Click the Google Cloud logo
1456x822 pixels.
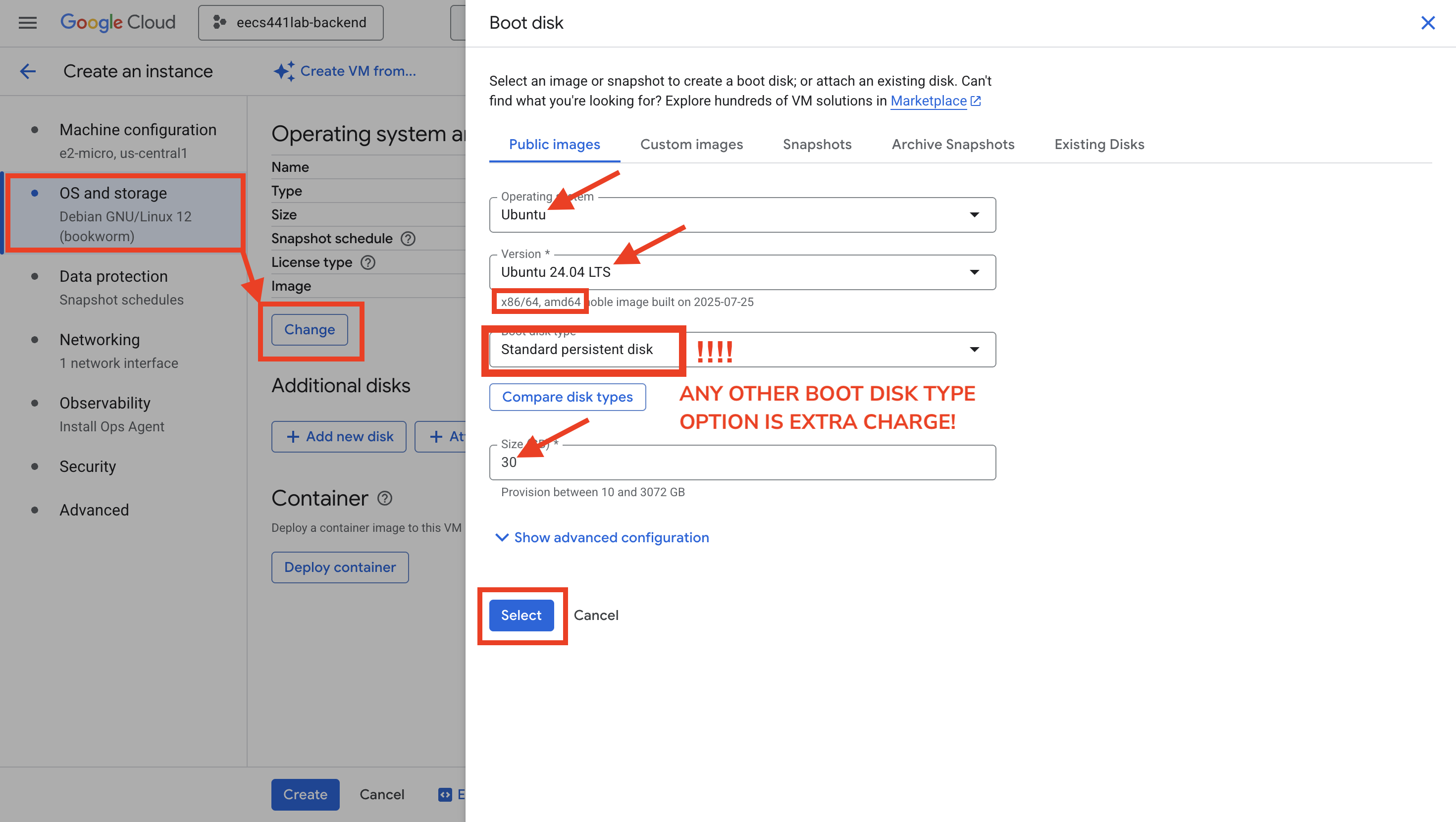(117, 23)
